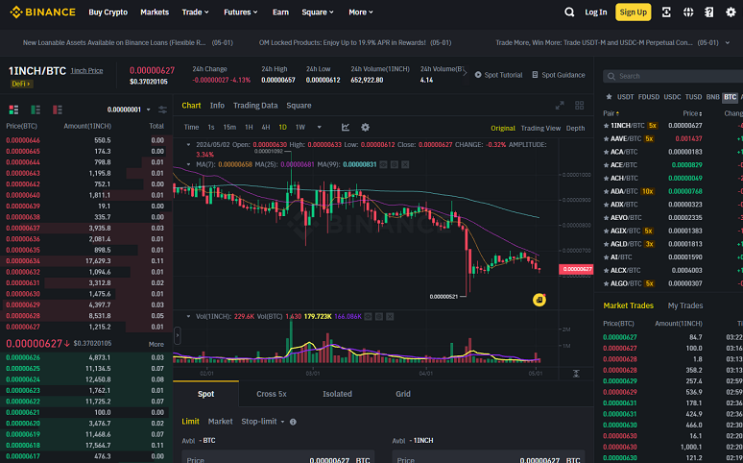Screen dimensions: 743x463
Task: Sort pair list by Price header
Action: coord(692,113)
